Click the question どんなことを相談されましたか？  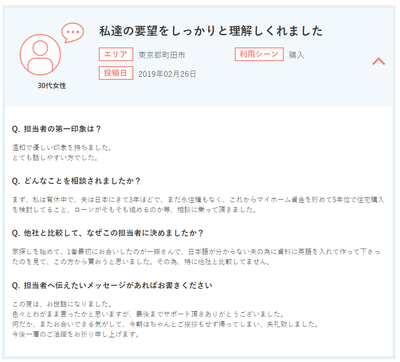point(76,181)
